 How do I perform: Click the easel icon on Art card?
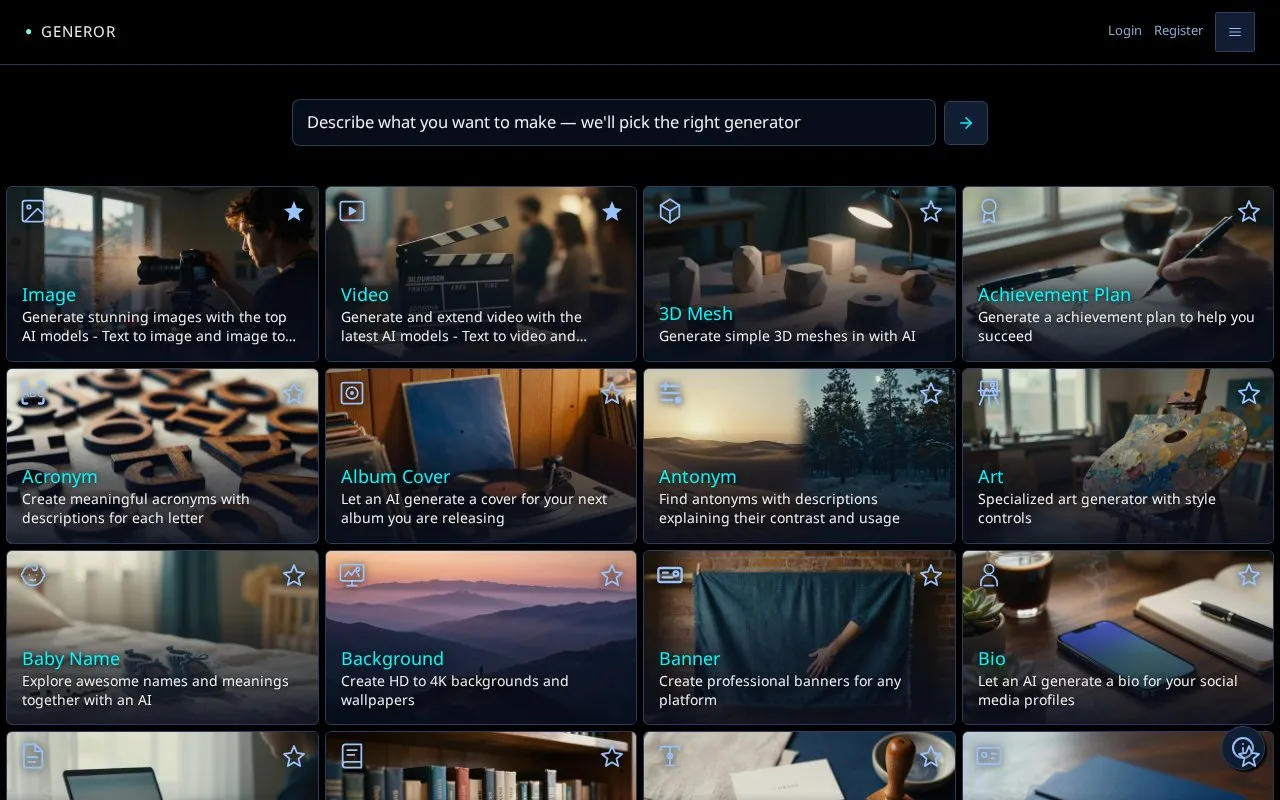(989, 393)
